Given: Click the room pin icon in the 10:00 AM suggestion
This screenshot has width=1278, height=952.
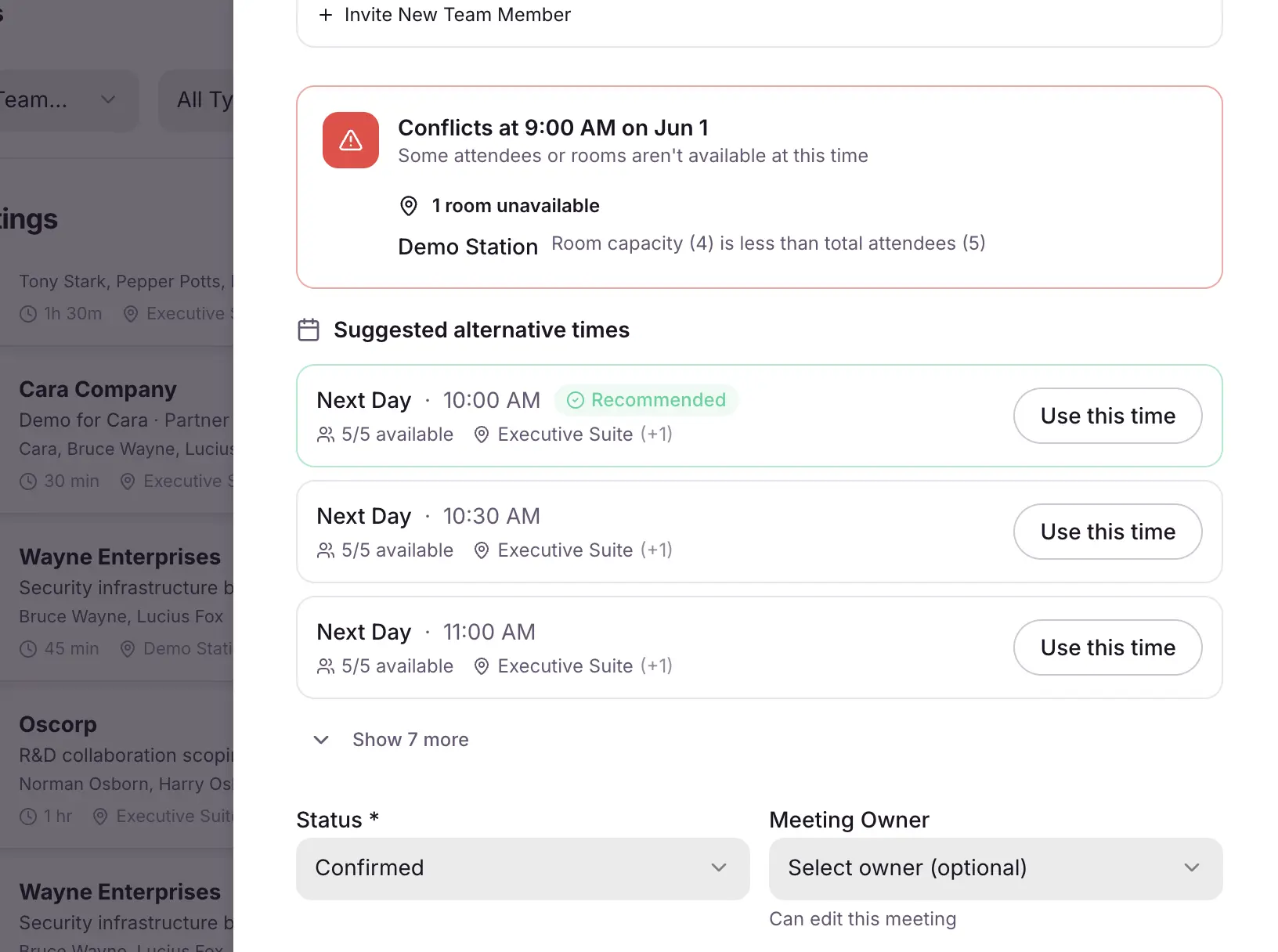Looking at the screenshot, I should [x=482, y=435].
